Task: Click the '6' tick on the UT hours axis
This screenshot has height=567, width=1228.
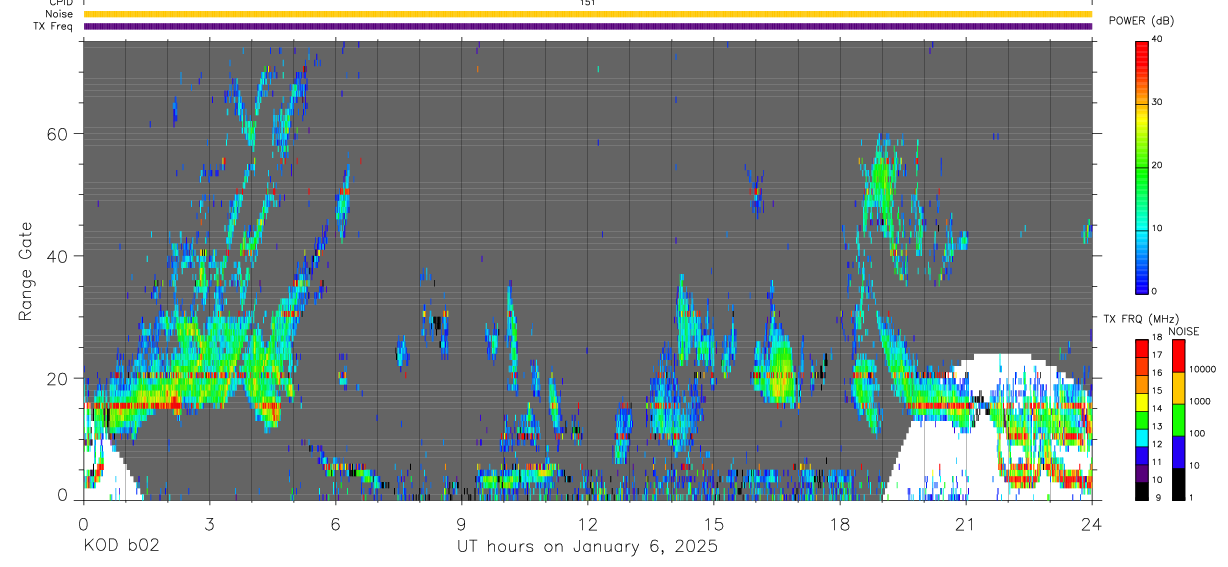Action: coord(335,523)
